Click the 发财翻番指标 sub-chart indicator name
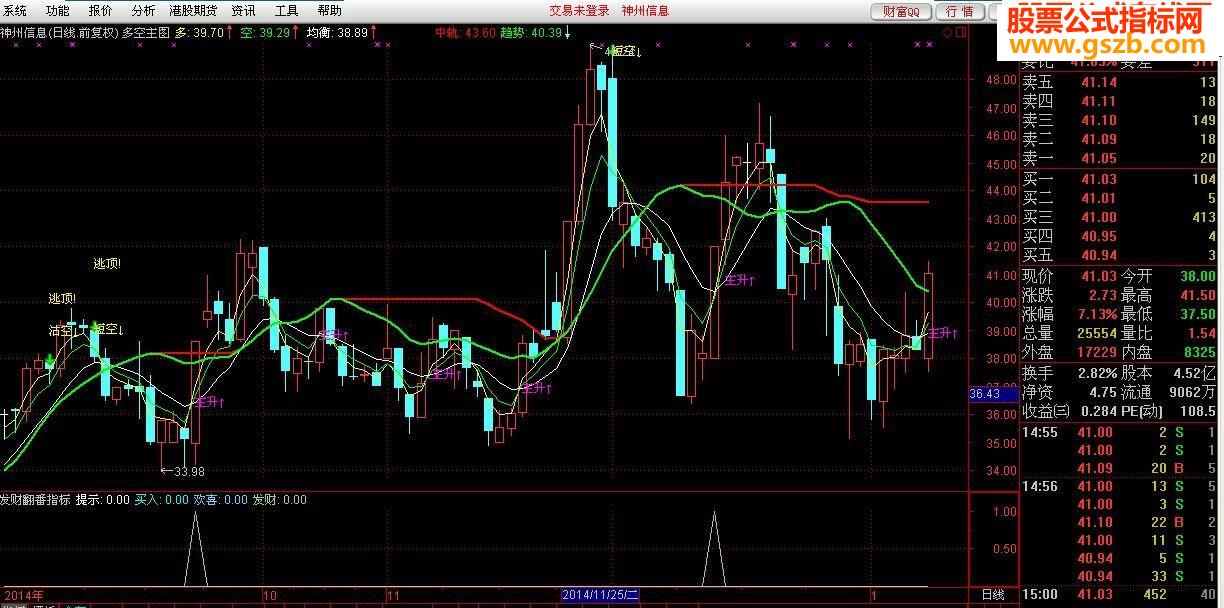This screenshot has height=608, width=1224. coord(36,499)
